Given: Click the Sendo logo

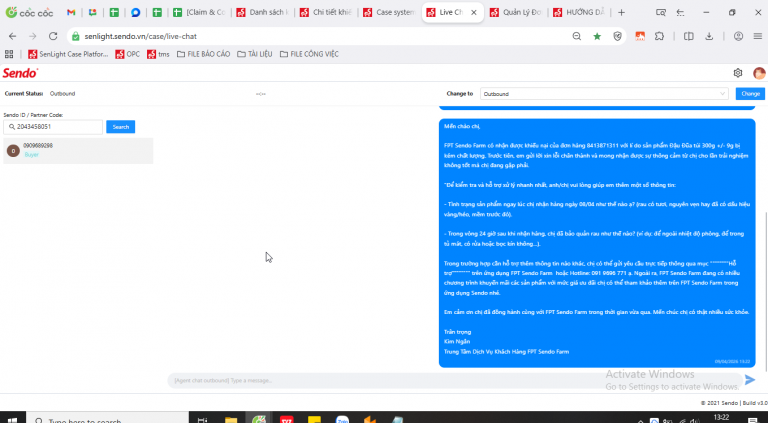Looking at the screenshot, I should [20, 73].
